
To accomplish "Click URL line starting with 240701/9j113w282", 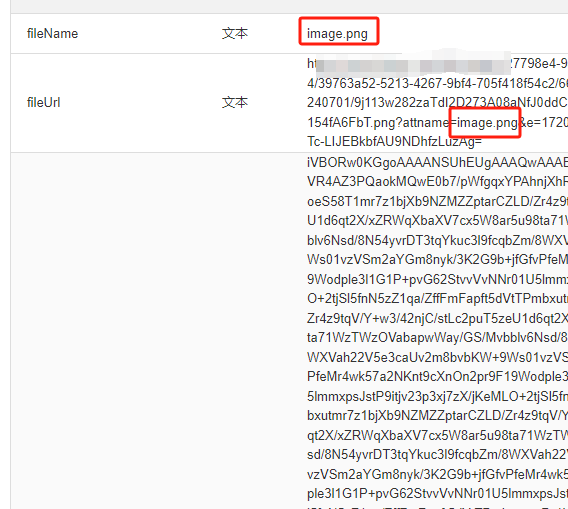I will coord(437,103).
